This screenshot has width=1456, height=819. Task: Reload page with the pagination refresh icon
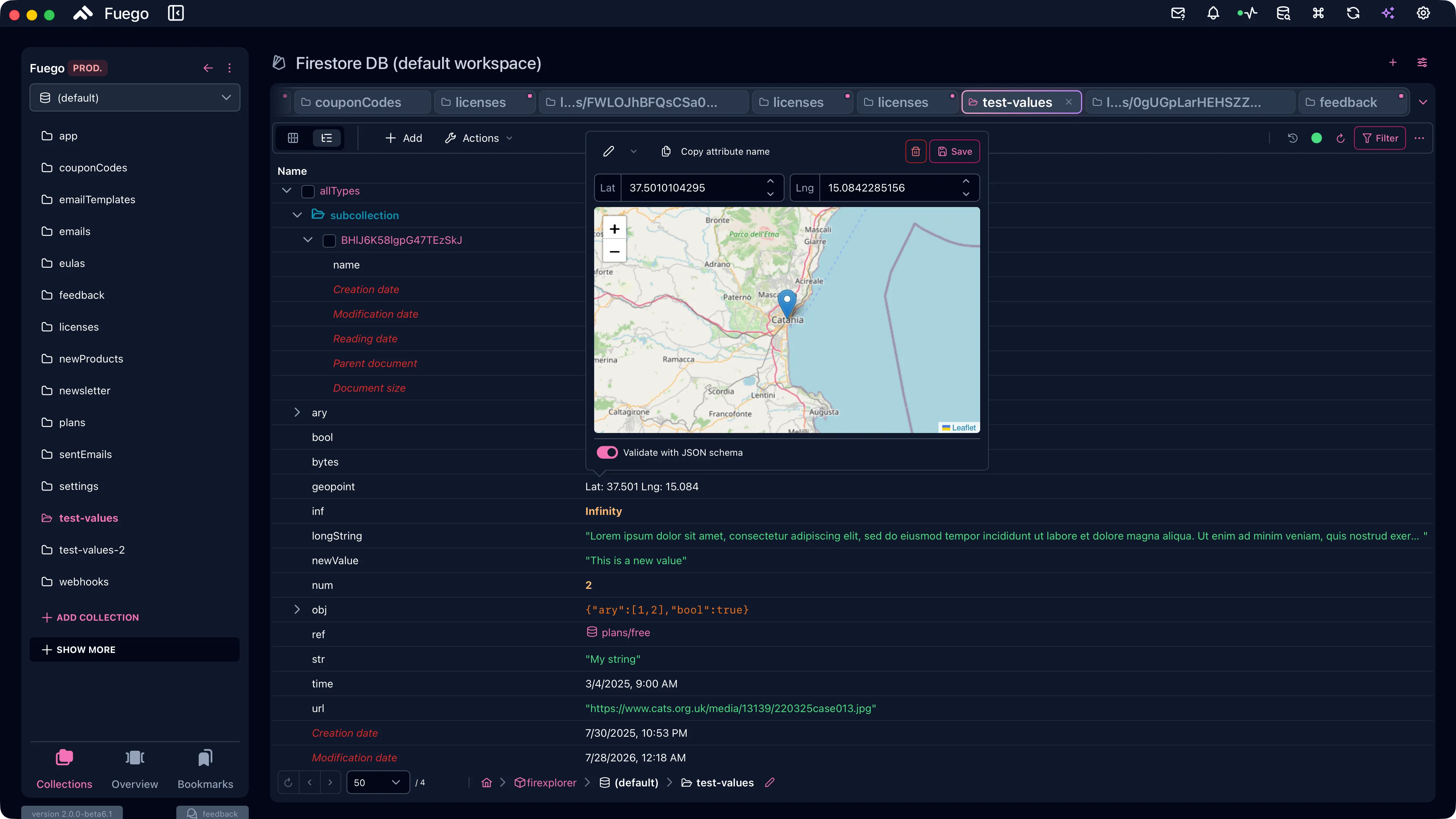[x=288, y=783]
